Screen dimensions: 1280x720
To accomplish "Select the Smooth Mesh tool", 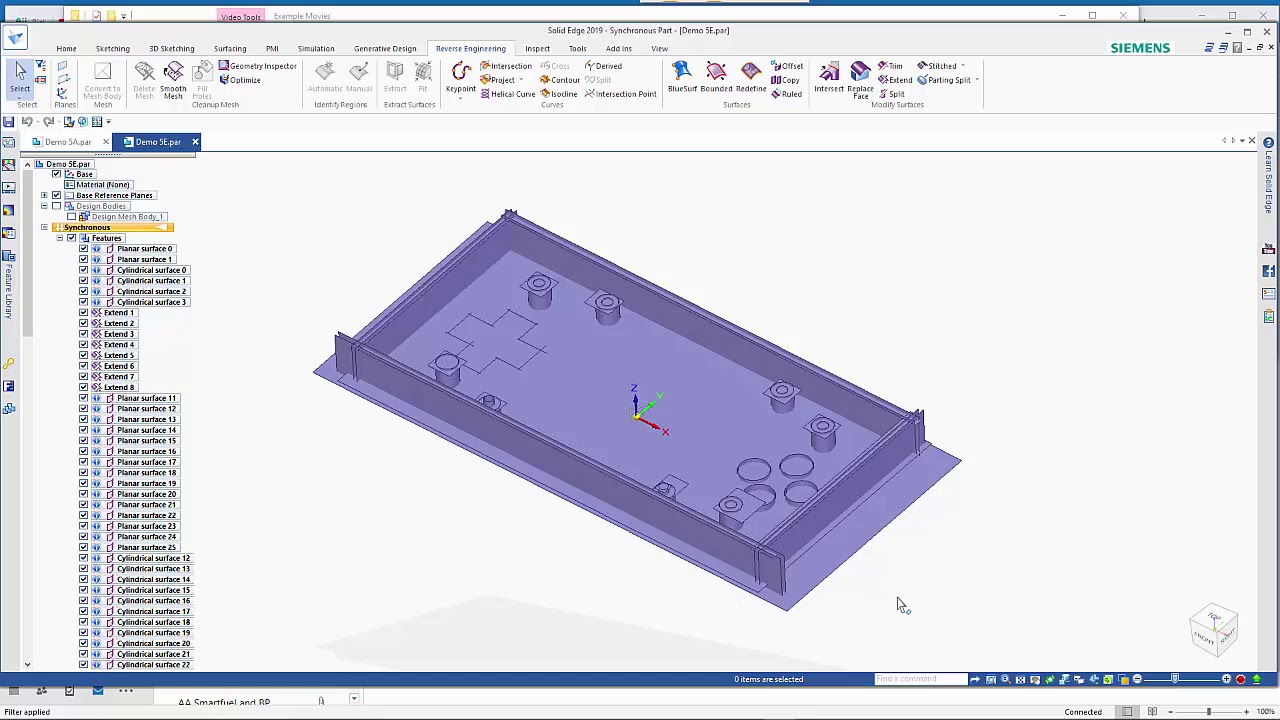I will tap(173, 80).
